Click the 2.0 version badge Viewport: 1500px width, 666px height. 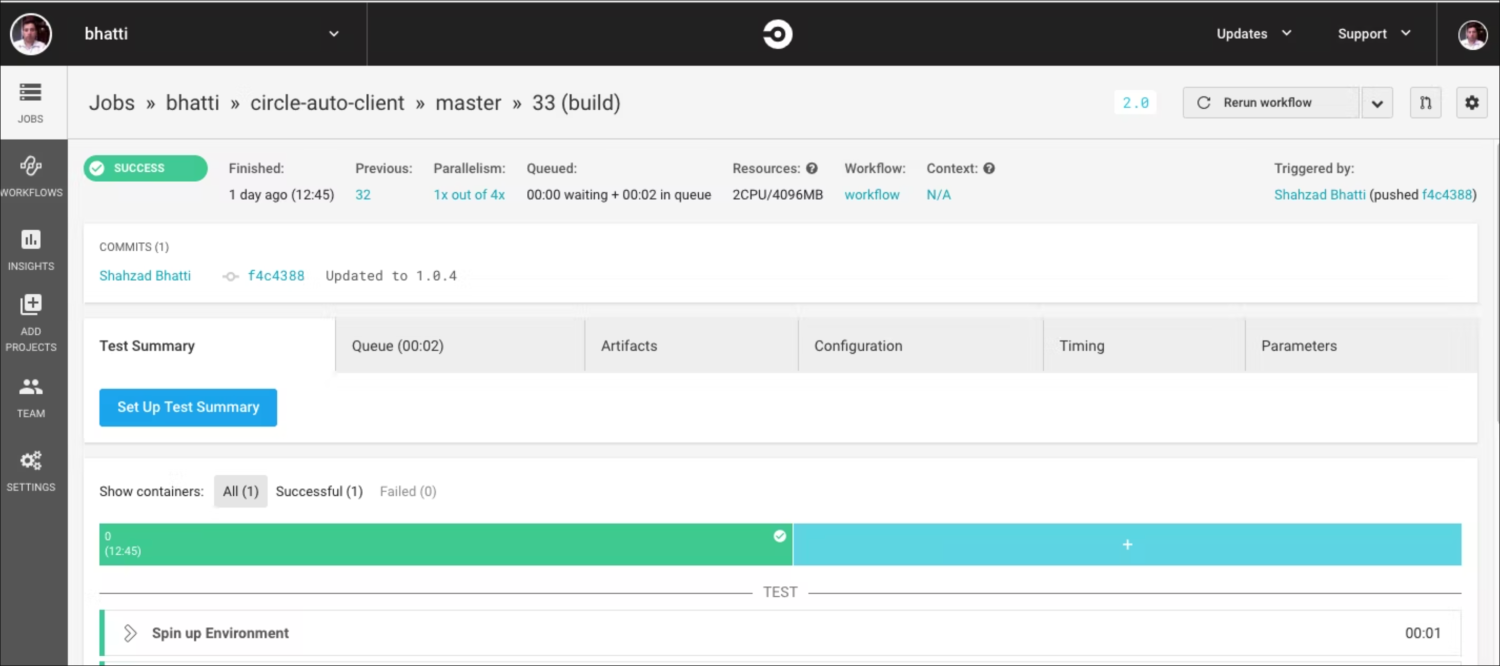tap(1135, 103)
